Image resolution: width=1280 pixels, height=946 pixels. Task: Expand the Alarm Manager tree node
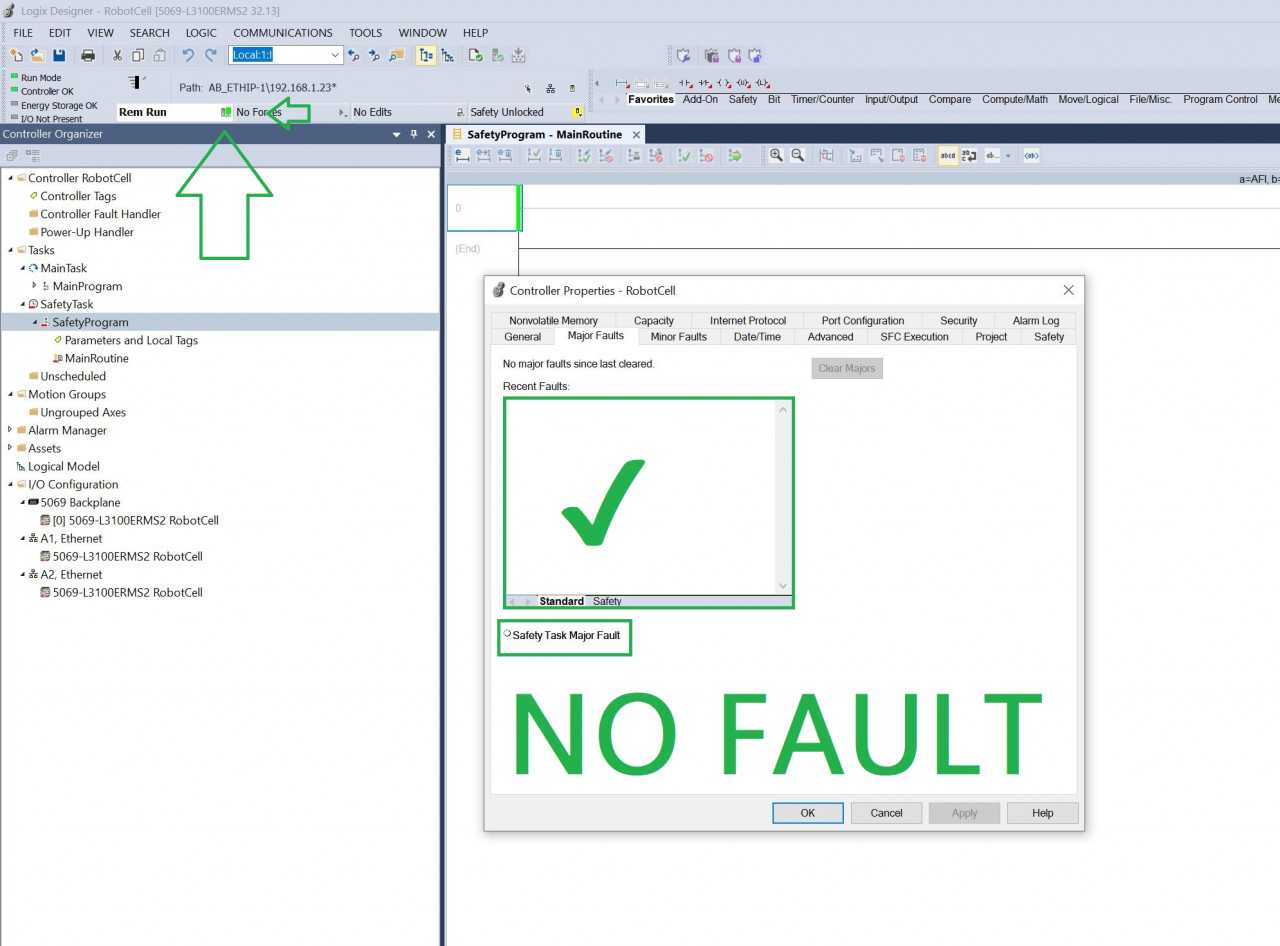10,430
